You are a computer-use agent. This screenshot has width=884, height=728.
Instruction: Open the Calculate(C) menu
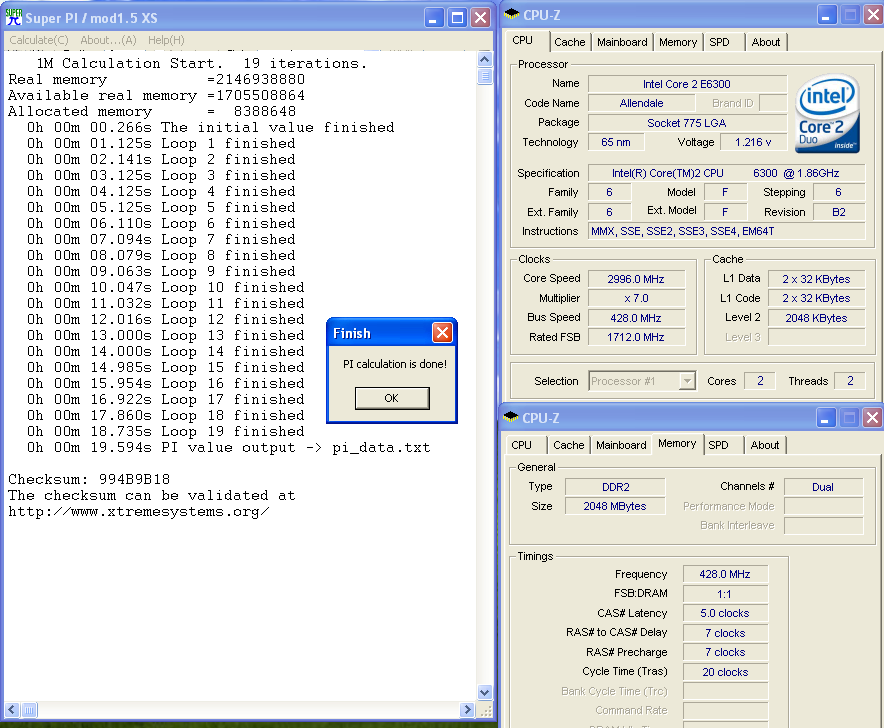38,40
